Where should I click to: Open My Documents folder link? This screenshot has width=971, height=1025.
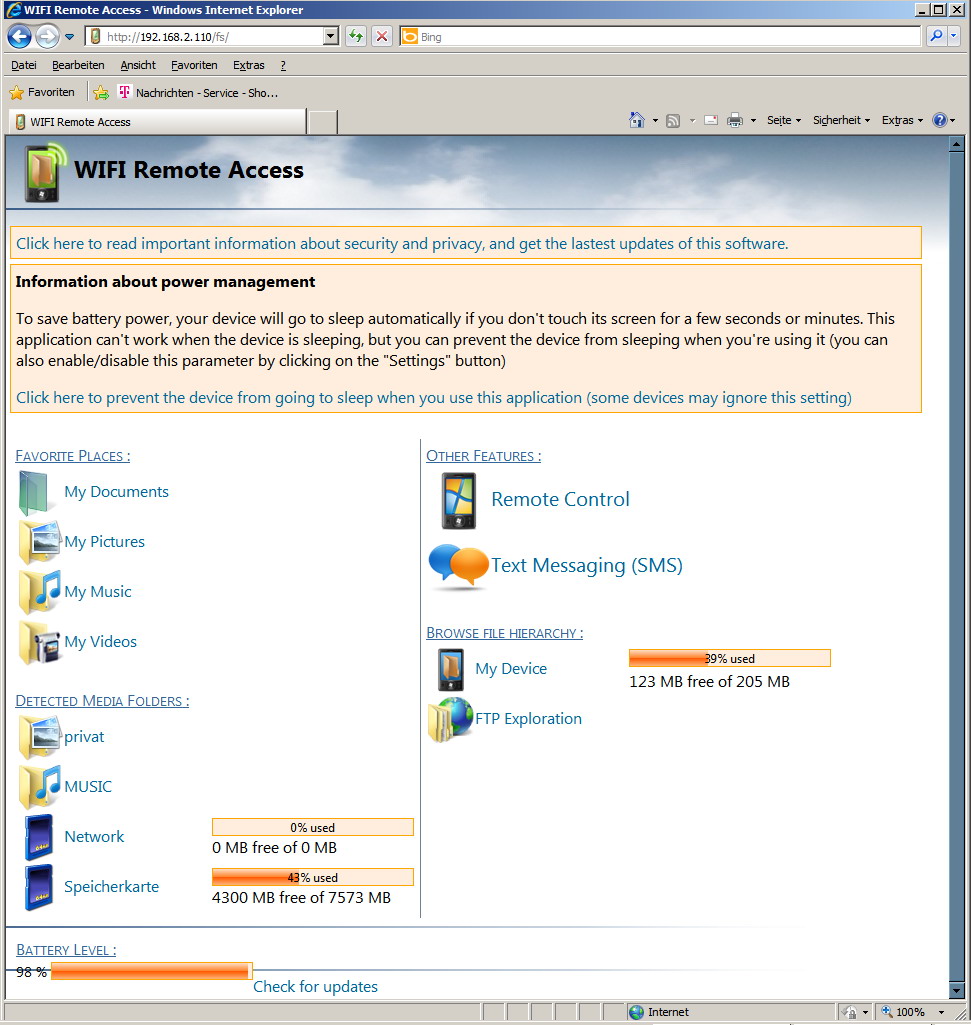116,492
